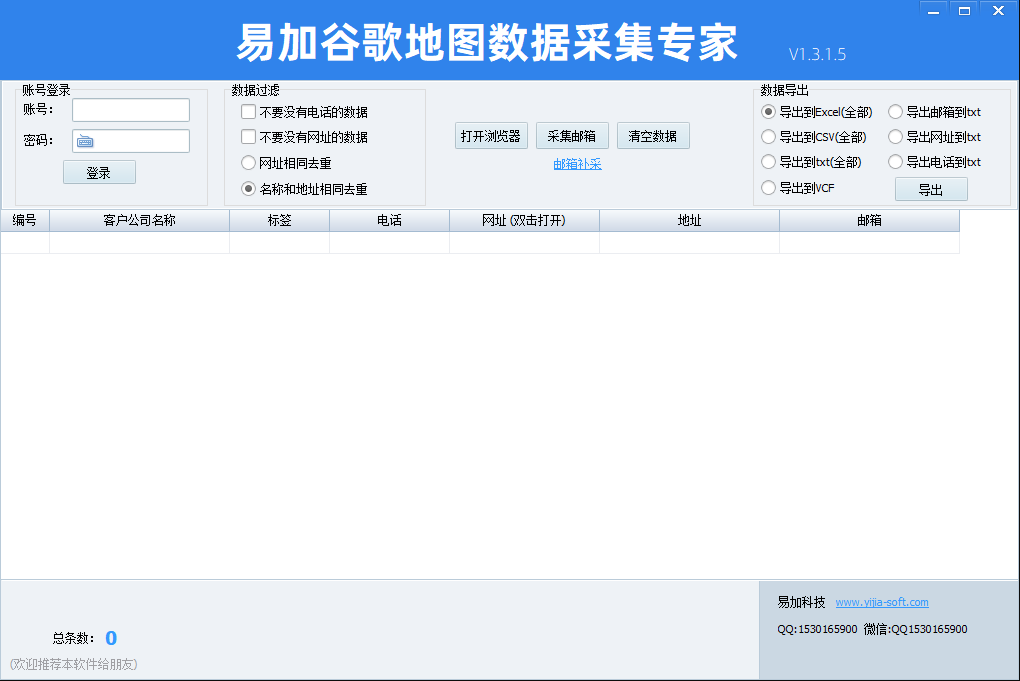Click the 清空数据 button
Viewport: 1020px width, 681px height.
[x=653, y=136]
